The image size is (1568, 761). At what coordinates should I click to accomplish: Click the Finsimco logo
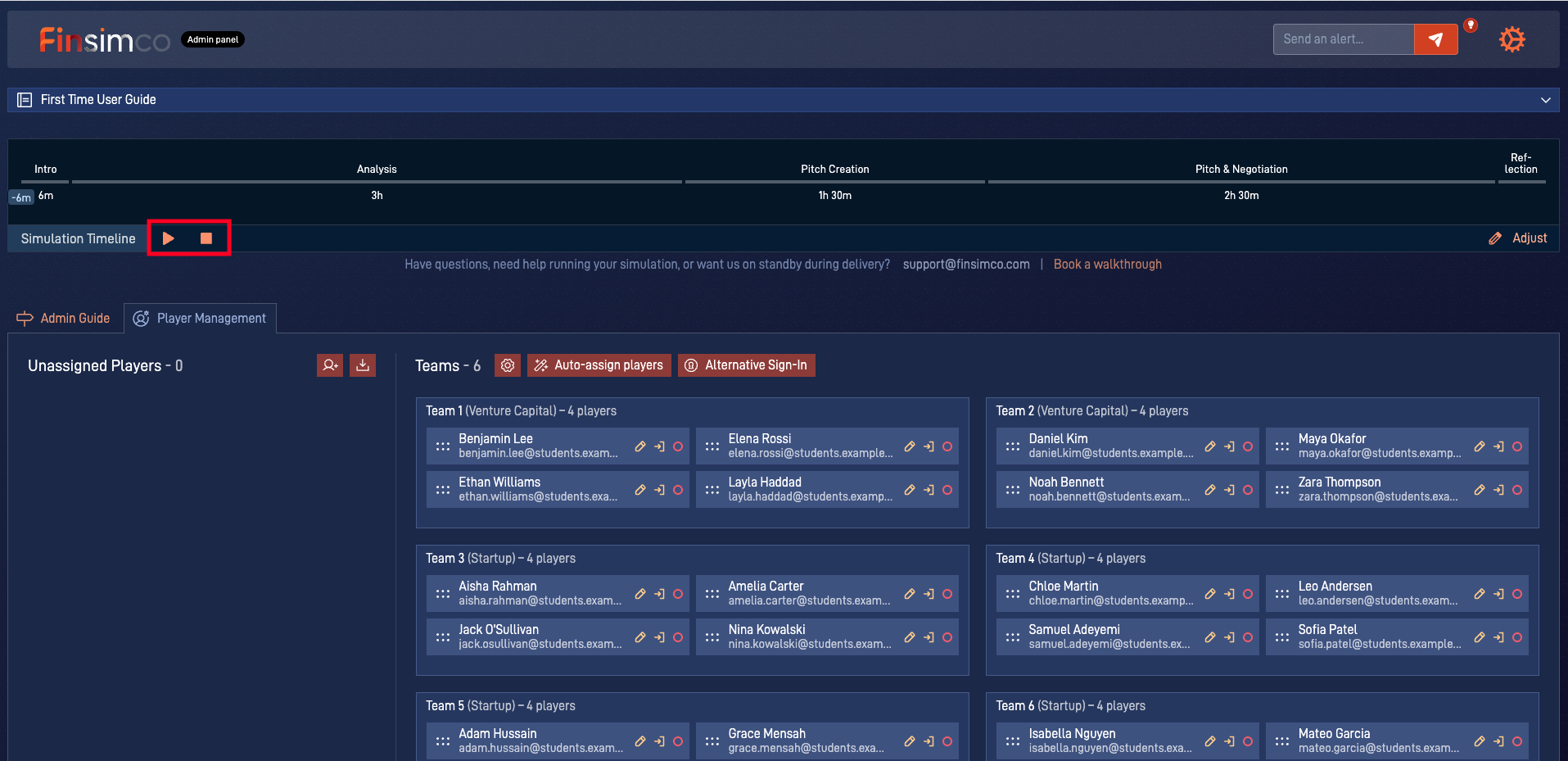(104, 39)
